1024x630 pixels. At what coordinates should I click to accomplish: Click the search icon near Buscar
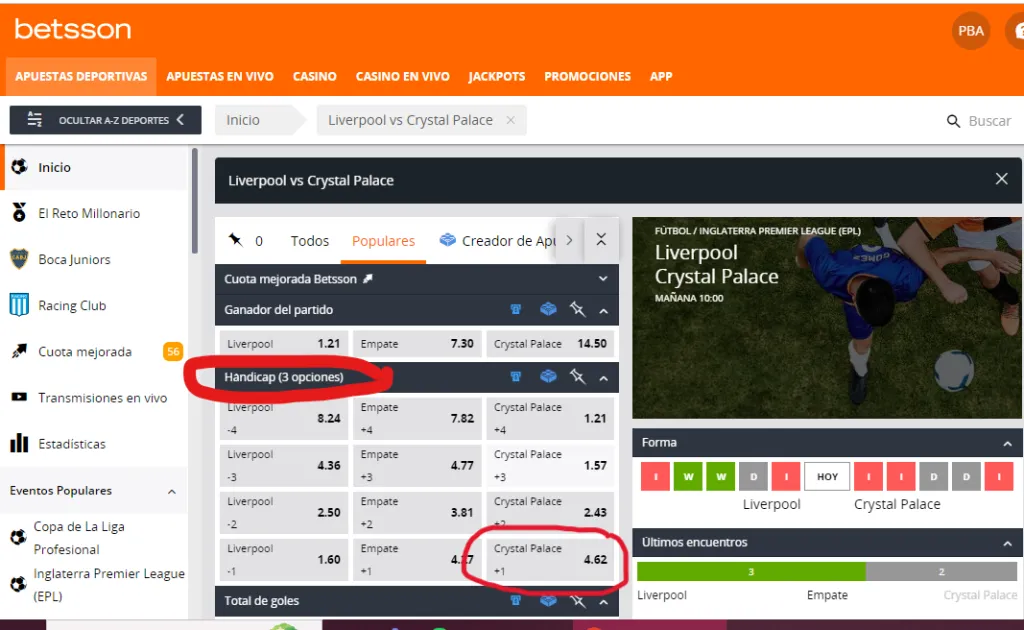(x=951, y=119)
